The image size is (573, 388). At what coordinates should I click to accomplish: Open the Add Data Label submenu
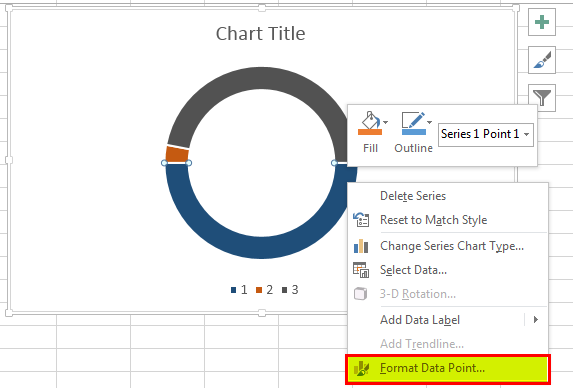[448, 320]
